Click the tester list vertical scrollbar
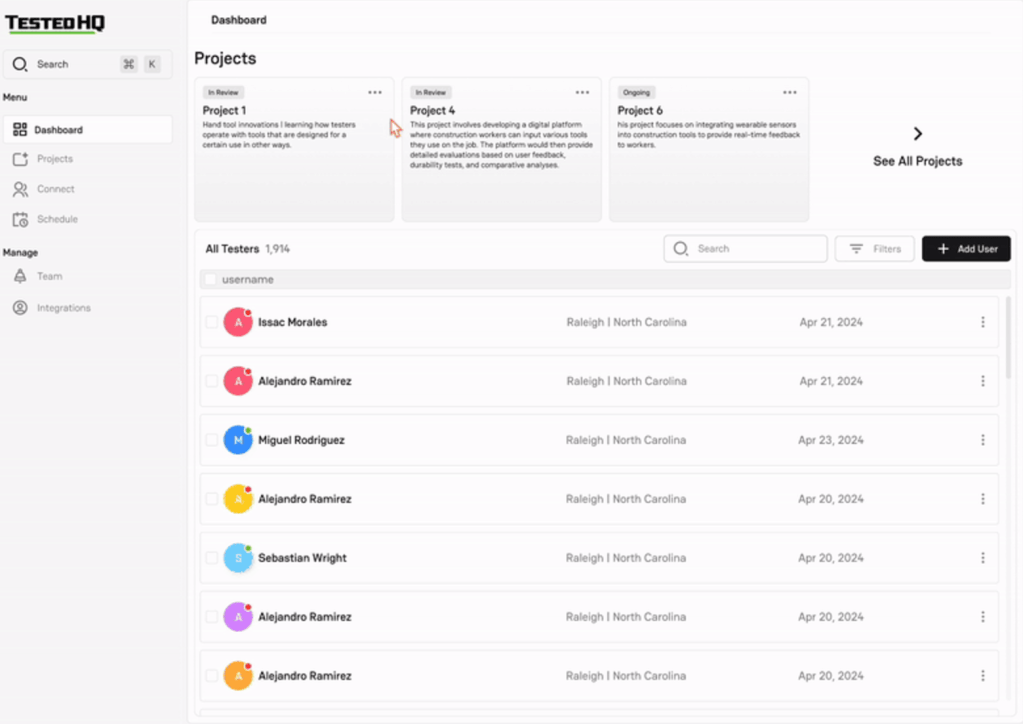The width and height of the screenshot is (1023, 724). tap(1007, 340)
